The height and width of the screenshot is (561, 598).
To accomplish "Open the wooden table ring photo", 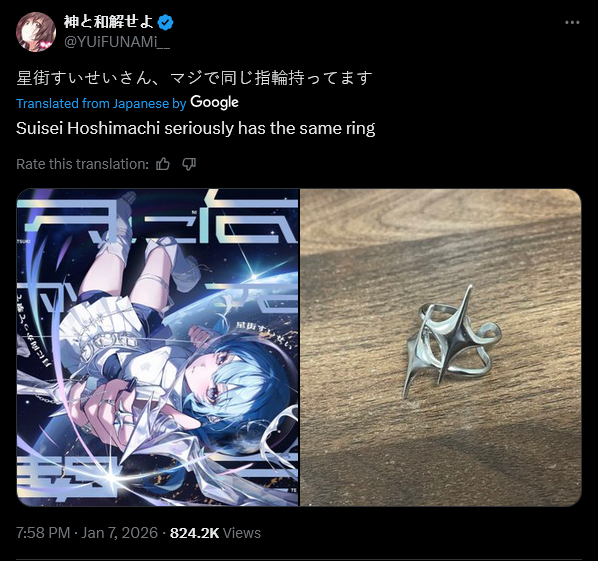I will tap(441, 347).
